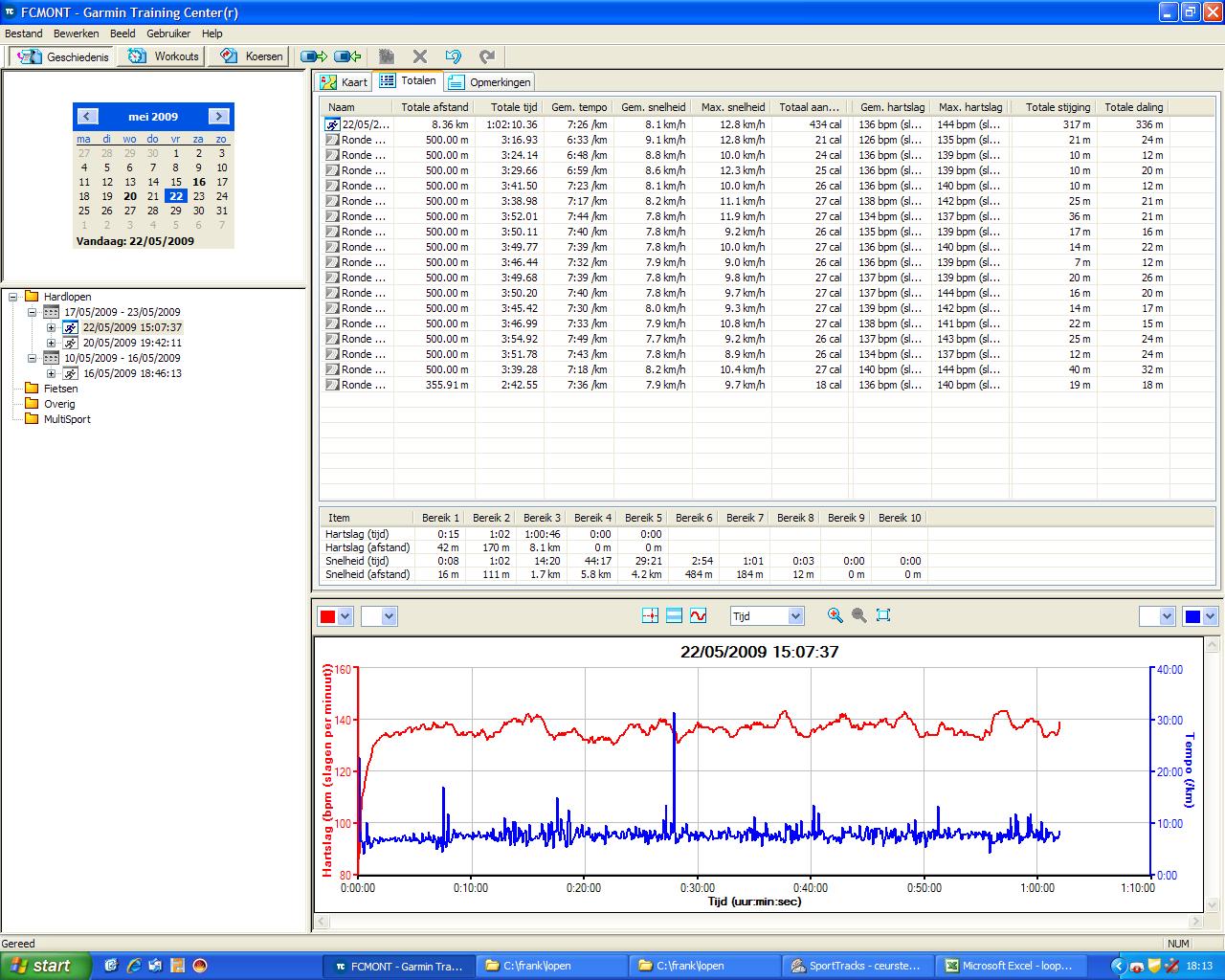Viewport: 1225px width, 980px height.
Task: Toggle the graph zones band icon
Action: 674,615
